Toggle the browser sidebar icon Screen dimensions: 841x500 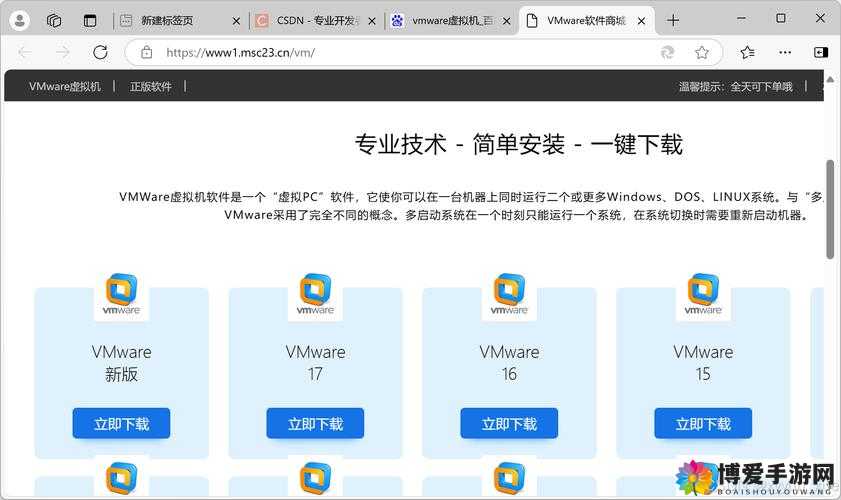821,52
